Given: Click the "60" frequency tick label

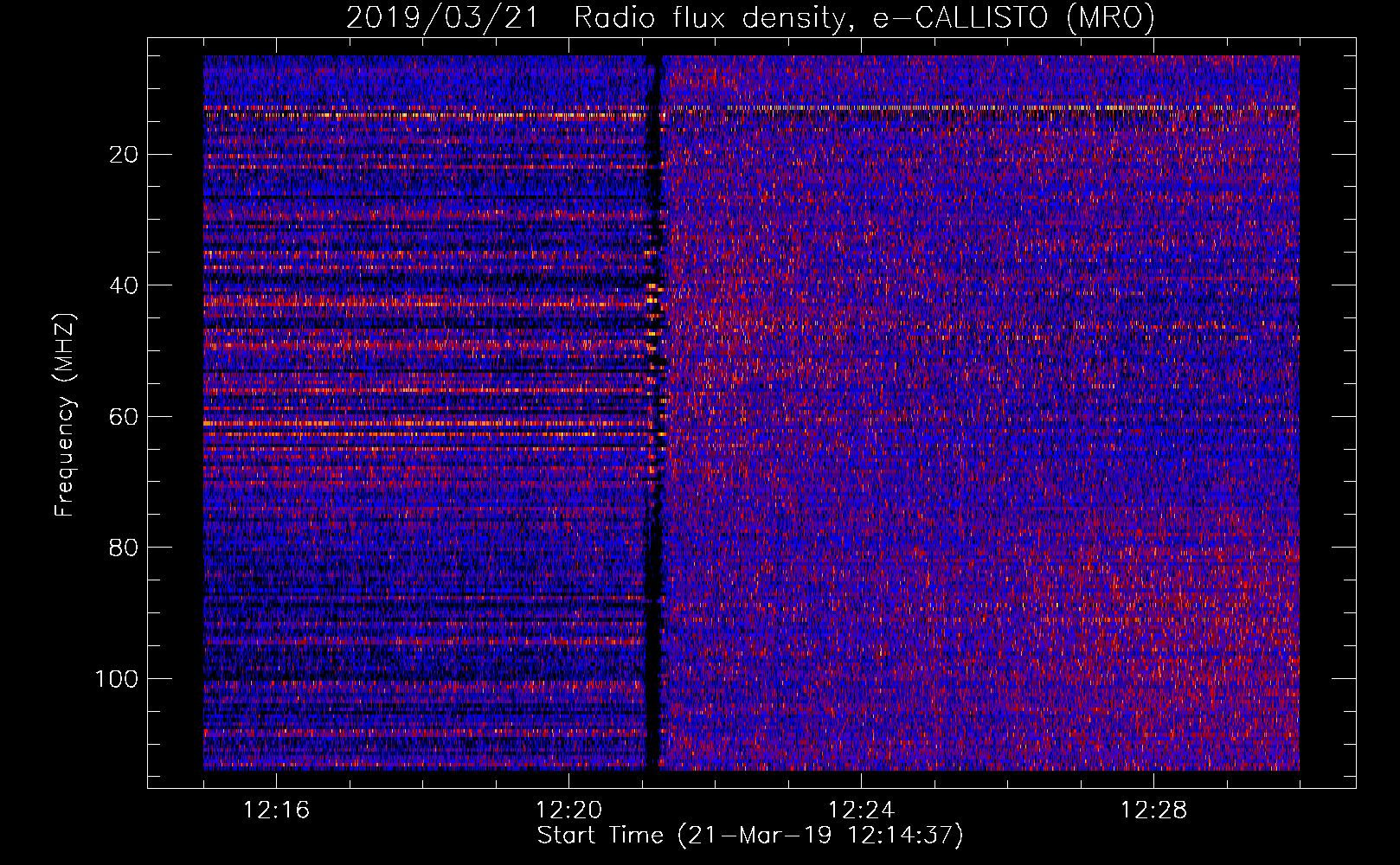Looking at the screenshot, I should pyautogui.click(x=125, y=417).
